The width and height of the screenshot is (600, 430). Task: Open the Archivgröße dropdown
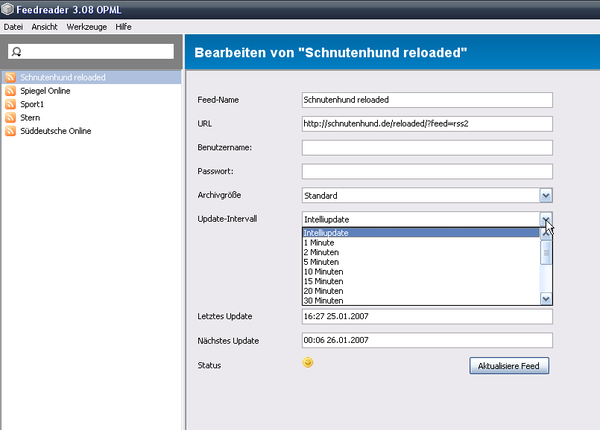tap(546, 196)
